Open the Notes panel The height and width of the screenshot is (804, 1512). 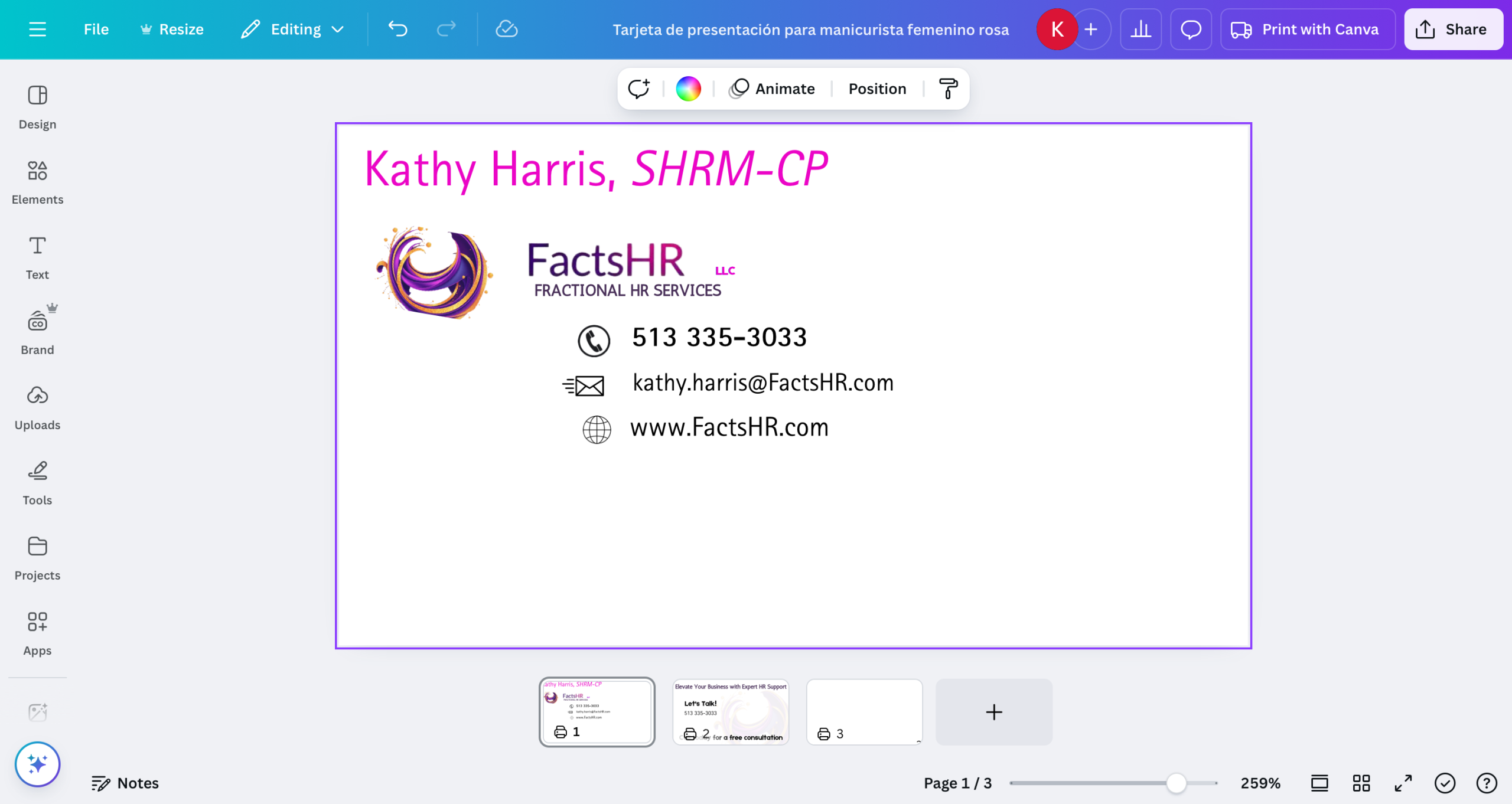[x=125, y=783]
